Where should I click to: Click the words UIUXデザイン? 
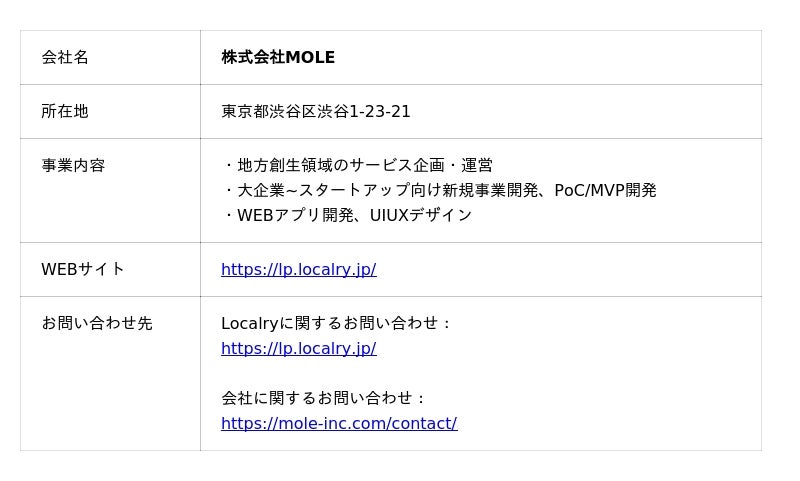[421, 215]
